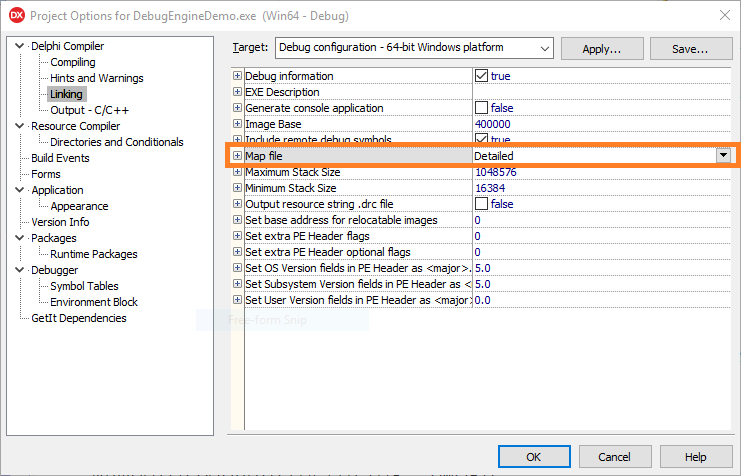Screen dimensions: 741x476
Task: Expand the Debug information property row
Action: click(x=237, y=76)
